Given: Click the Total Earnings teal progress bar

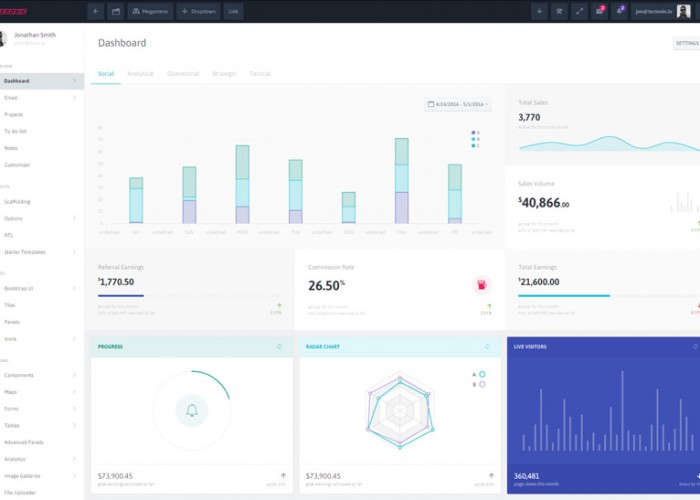Looking at the screenshot, I should pos(564,296).
